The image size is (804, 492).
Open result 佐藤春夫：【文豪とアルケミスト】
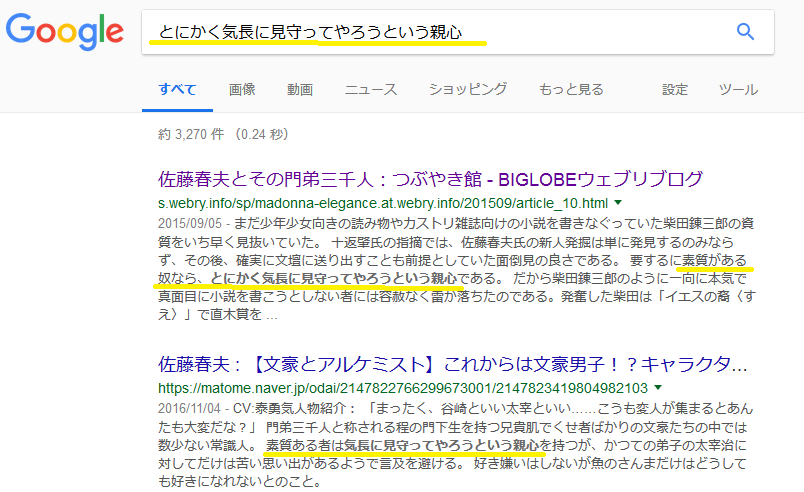tap(452, 364)
